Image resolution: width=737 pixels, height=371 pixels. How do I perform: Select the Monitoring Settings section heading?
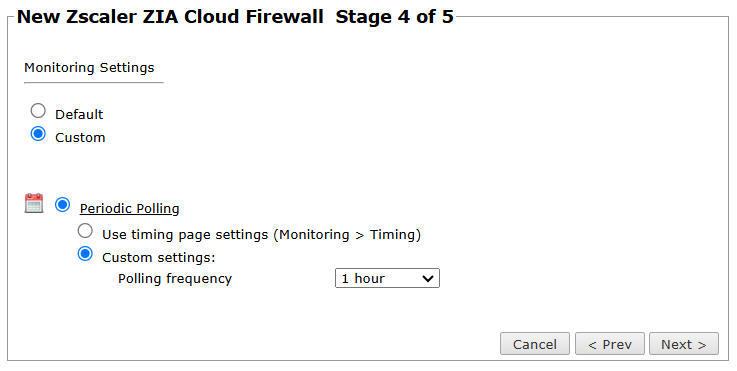89,68
